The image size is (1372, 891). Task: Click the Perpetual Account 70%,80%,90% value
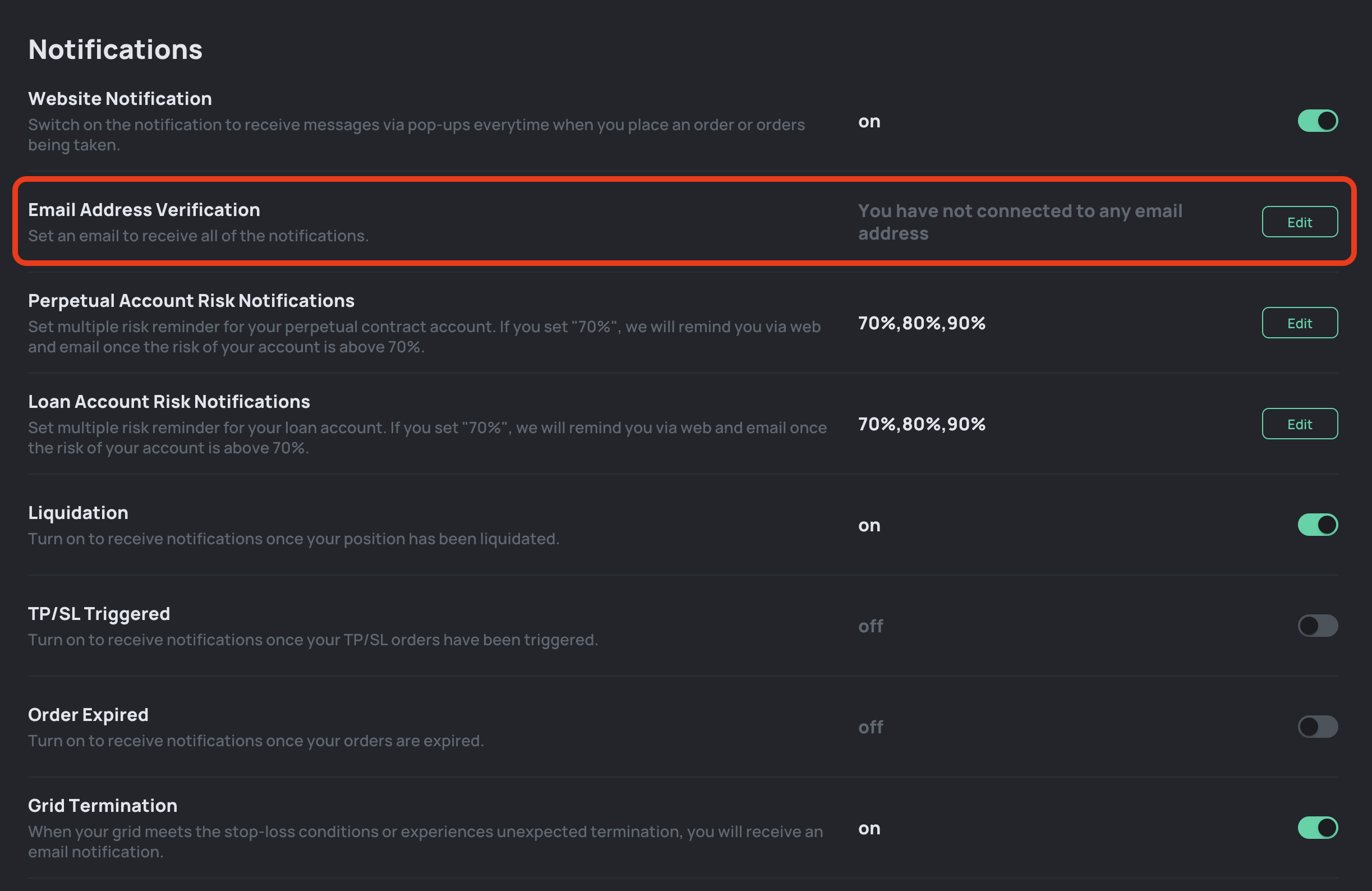pos(922,323)
